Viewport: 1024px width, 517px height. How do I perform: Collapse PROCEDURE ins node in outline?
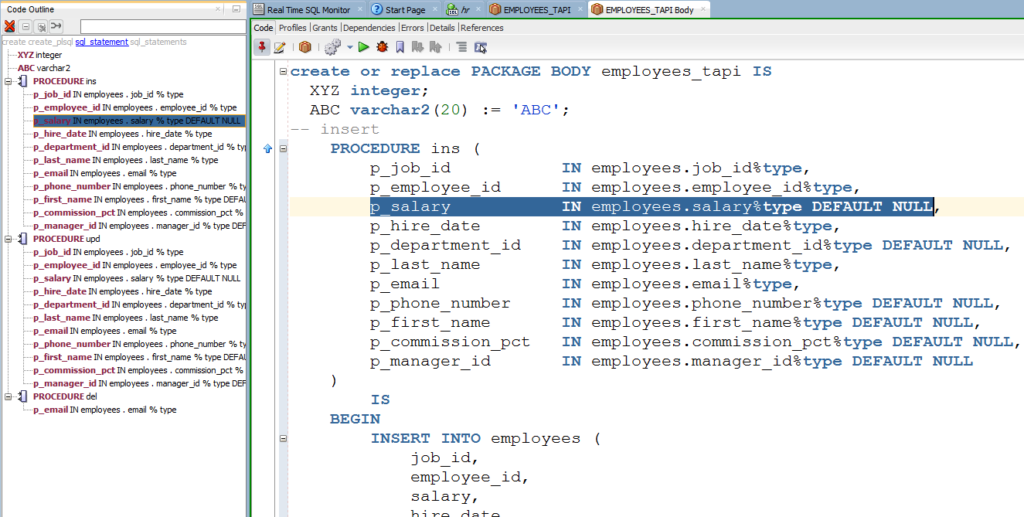[9, 80]
